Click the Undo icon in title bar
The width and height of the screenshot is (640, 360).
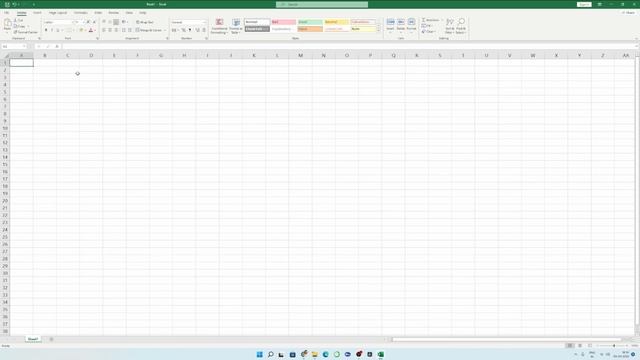[14, 4]
